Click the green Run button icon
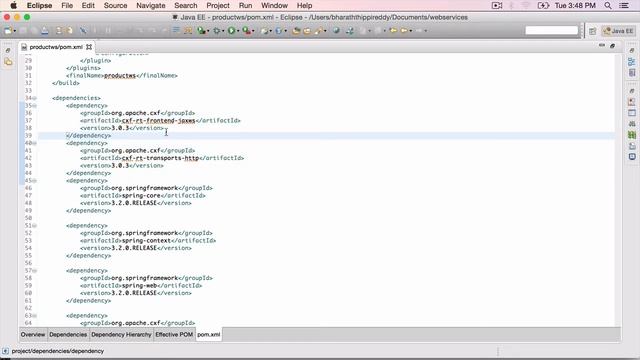The height and width of the screenshot is (360, 640). click(x=231, y=31)
